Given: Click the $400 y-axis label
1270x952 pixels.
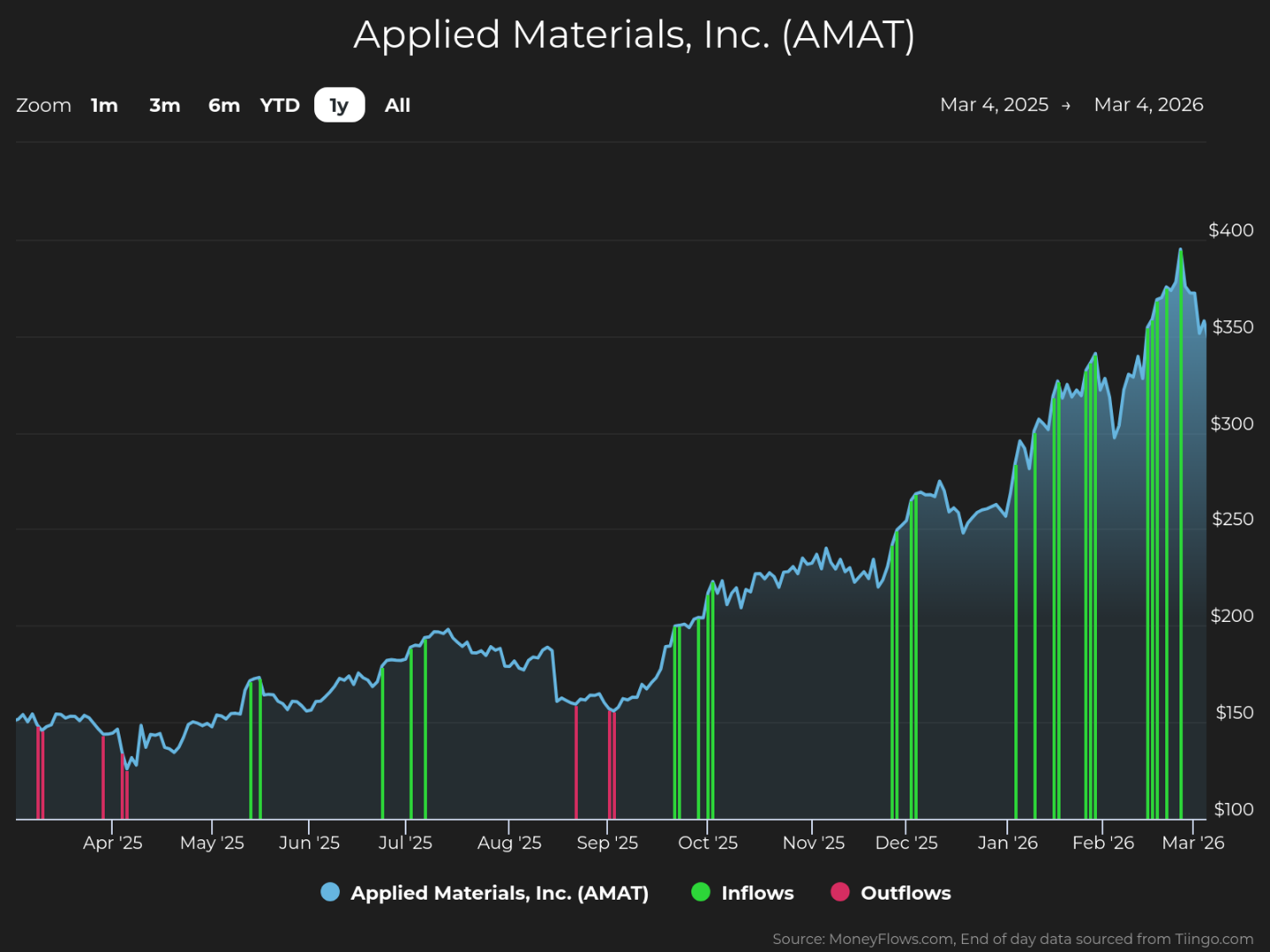Looking at the screenshot, I should pos(1231,231).
